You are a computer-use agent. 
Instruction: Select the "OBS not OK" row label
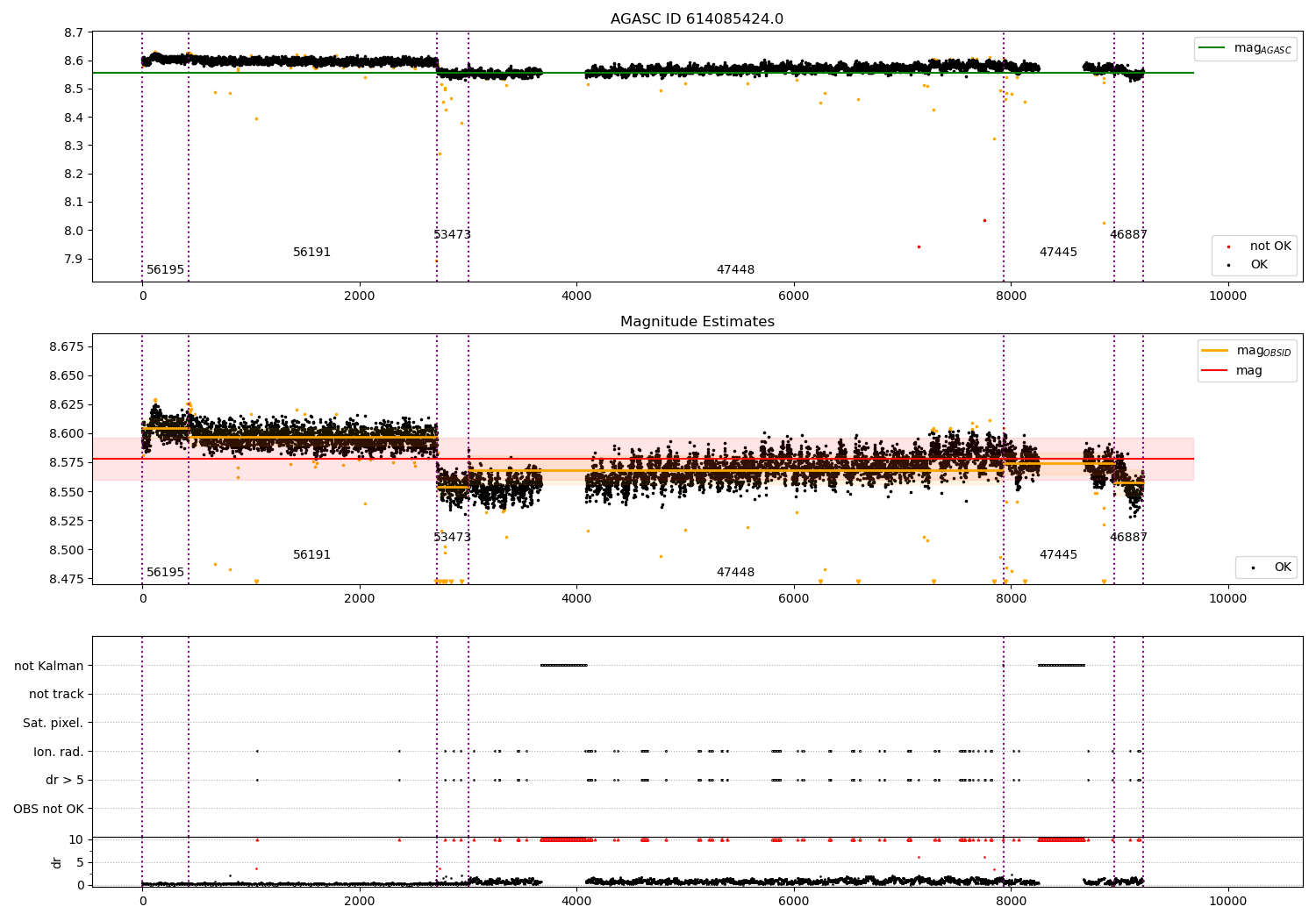click(x=49, y=809)
